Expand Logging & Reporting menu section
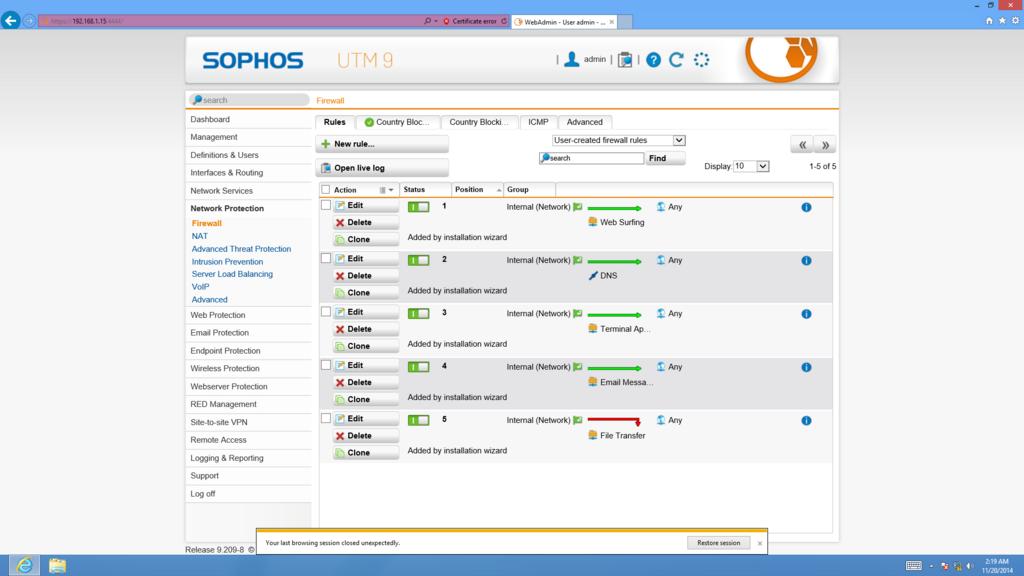 point(227,458)
